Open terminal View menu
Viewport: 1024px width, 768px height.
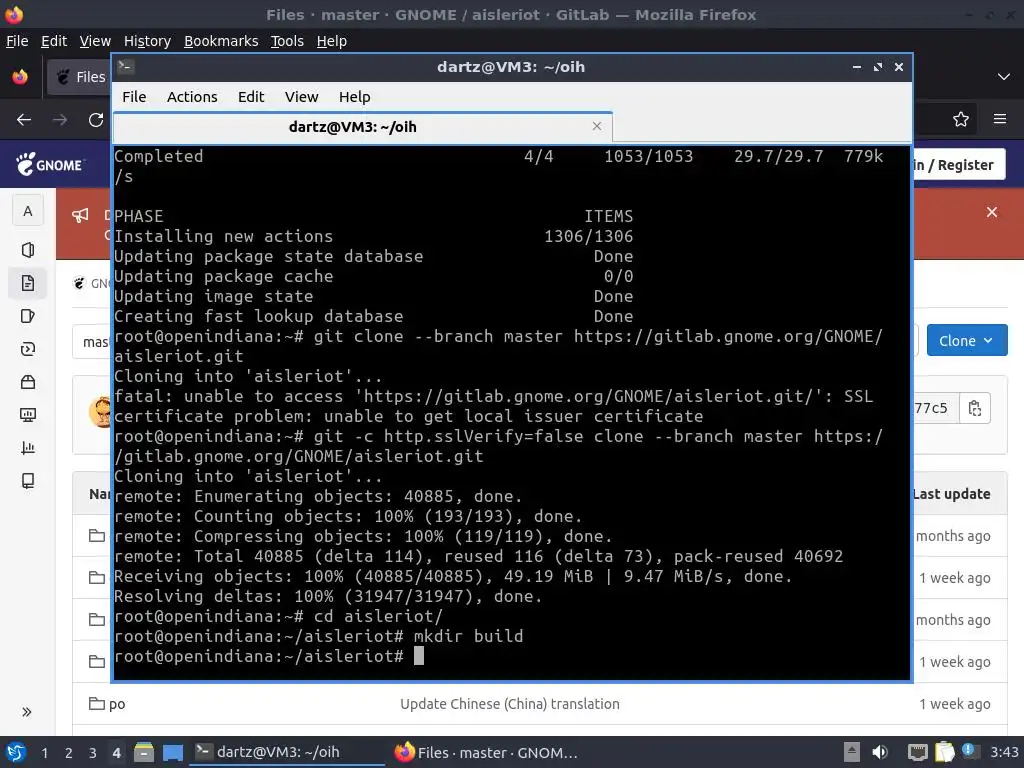[x=301, y=97]
